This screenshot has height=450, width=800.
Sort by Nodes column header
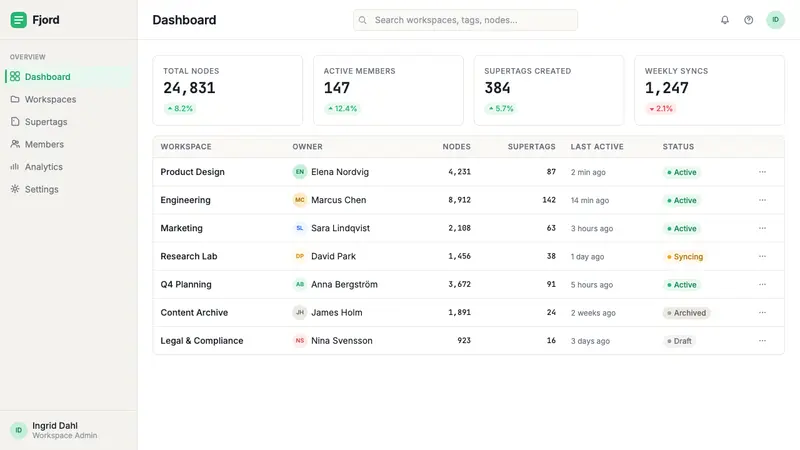[457, 146]
